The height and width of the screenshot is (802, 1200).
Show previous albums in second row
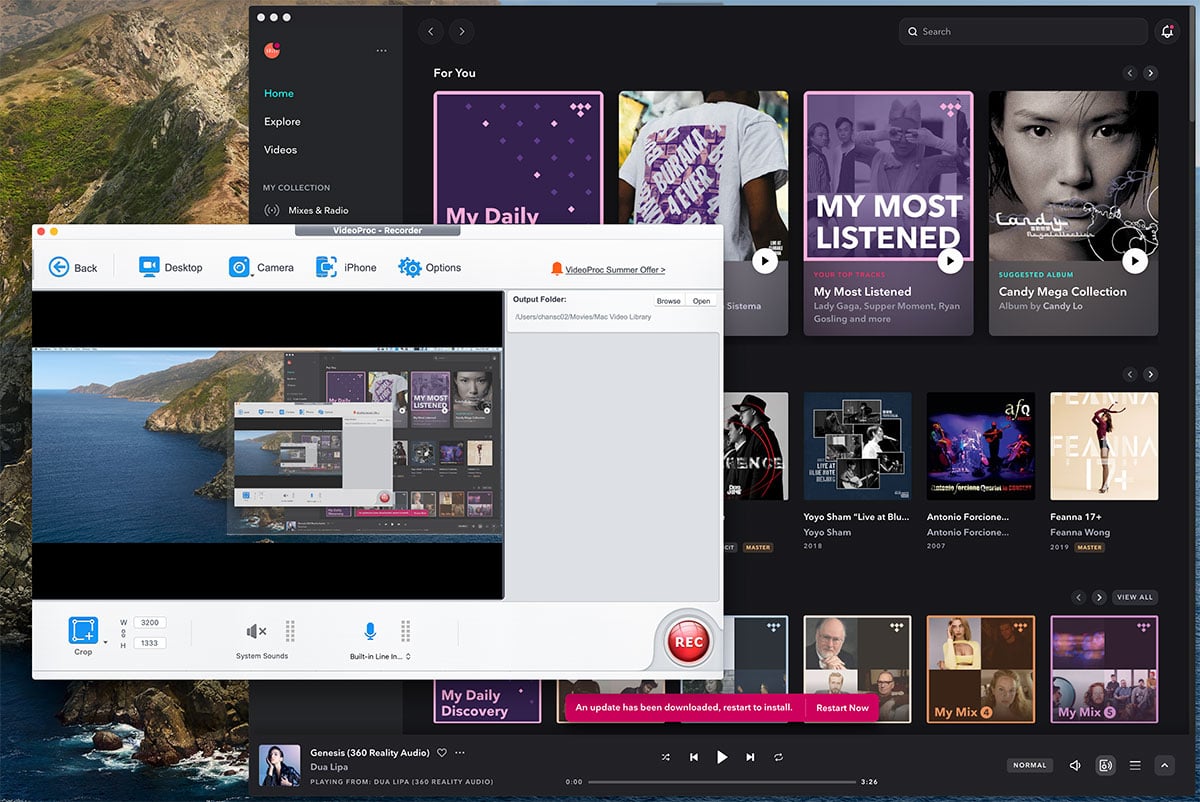(1130, 374)
